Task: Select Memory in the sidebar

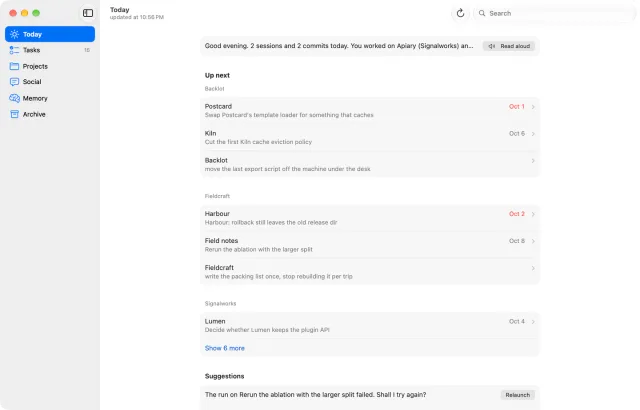Action: [50, 98]
